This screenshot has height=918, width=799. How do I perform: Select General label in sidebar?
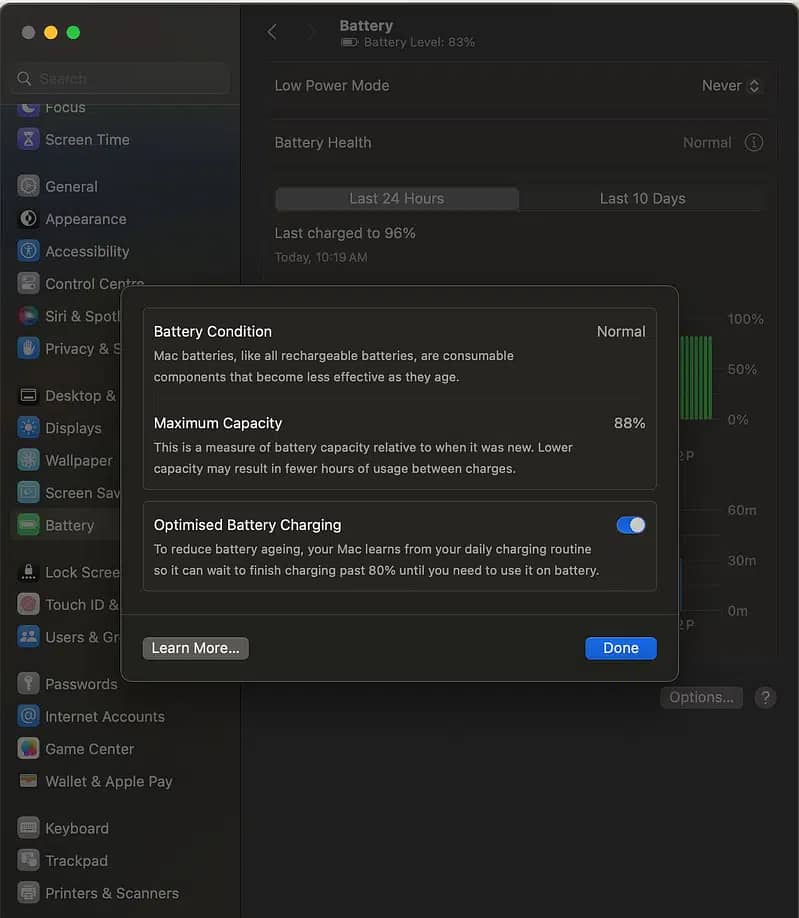[x=71, y=186]
